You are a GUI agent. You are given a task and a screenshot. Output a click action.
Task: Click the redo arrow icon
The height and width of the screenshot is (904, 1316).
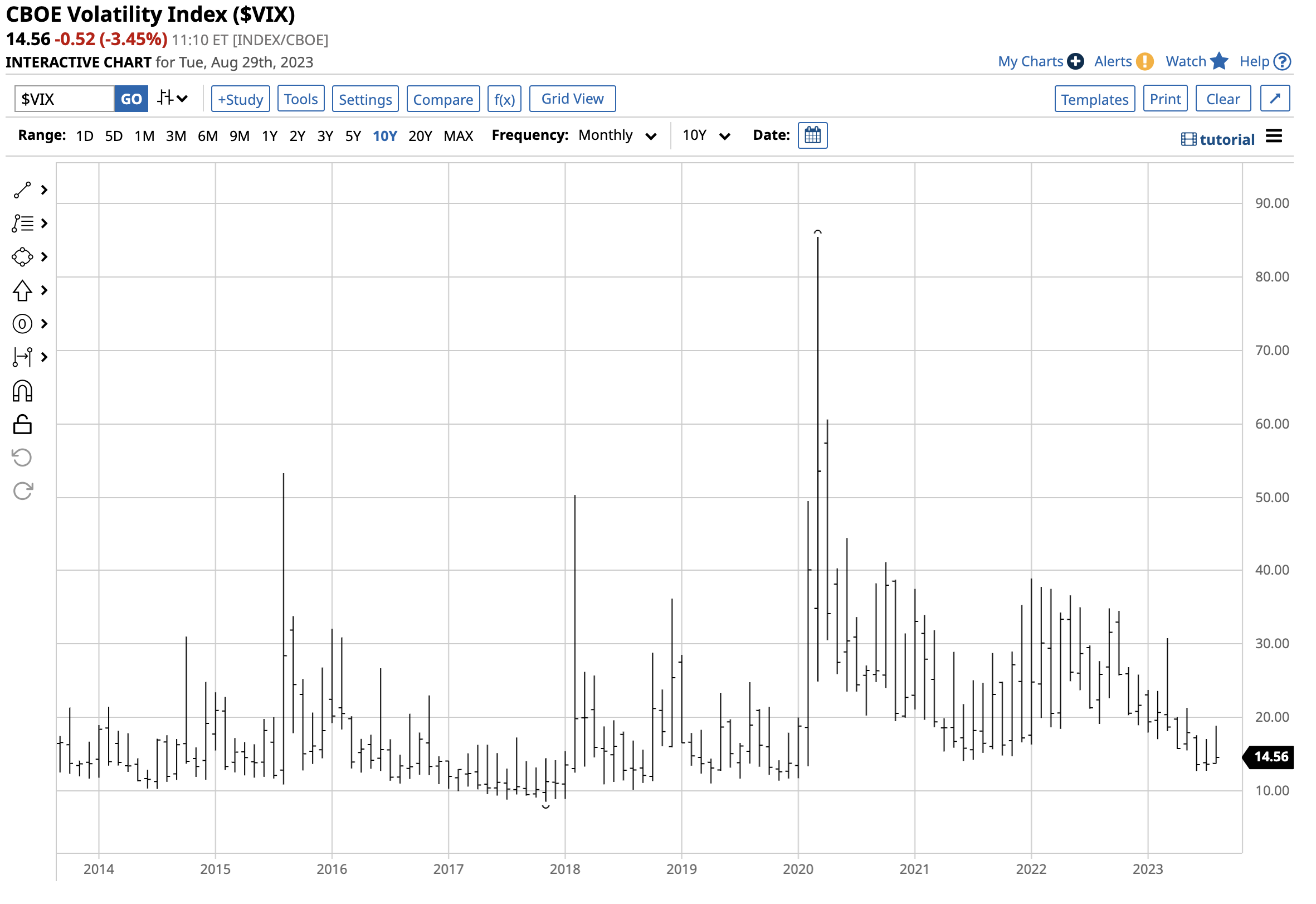click(23, 492)
